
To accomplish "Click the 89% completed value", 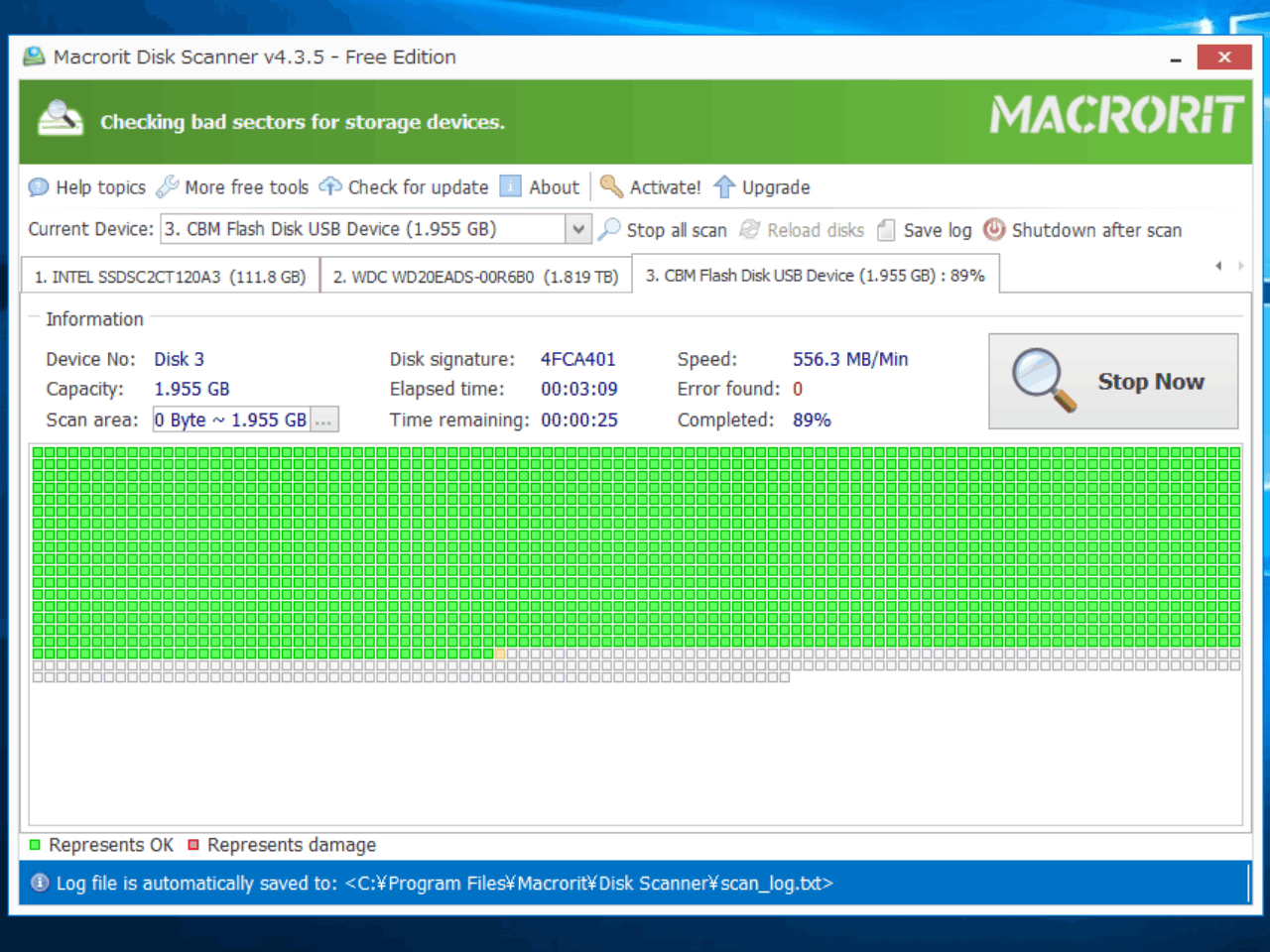I will pyautogui.click(x=812, y=419).
